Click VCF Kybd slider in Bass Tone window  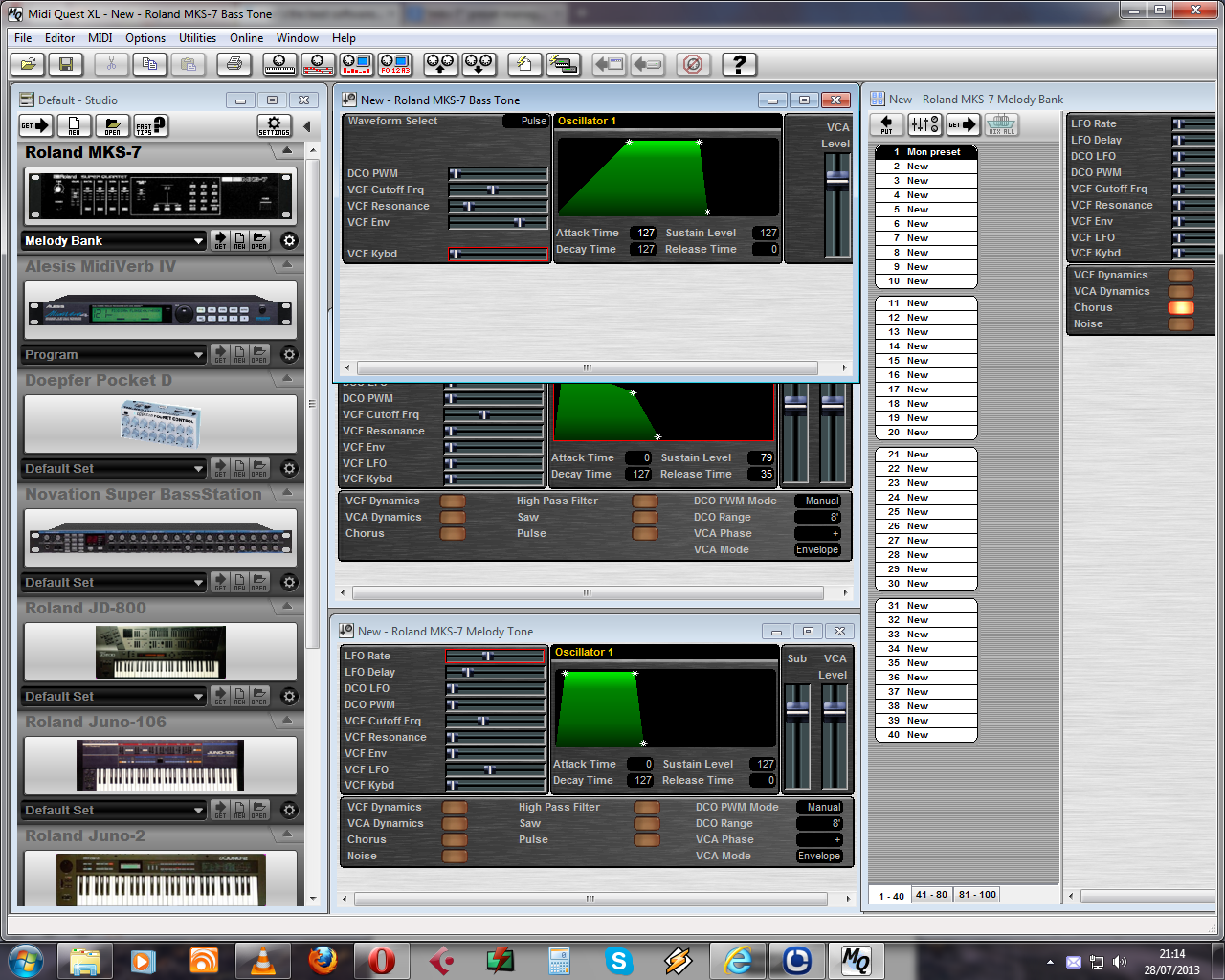coord(499,254)
